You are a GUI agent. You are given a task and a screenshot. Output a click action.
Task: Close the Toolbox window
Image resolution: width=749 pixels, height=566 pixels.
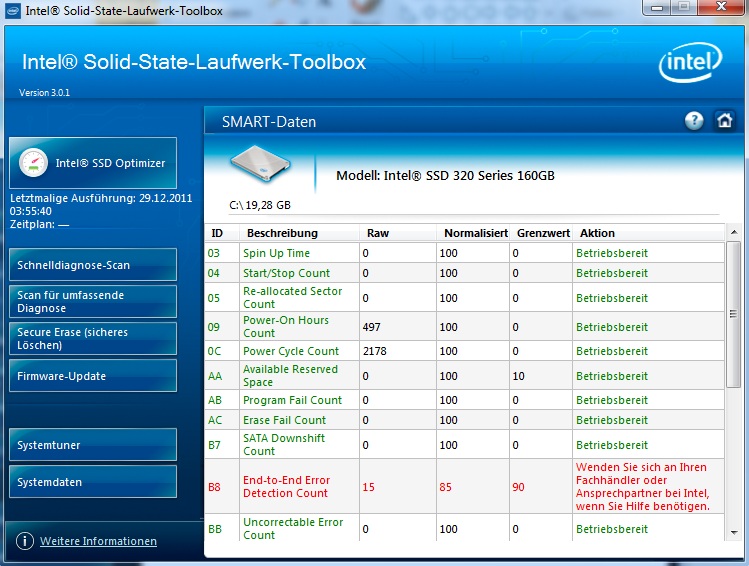pyautogui.click(x=721, y=7)
